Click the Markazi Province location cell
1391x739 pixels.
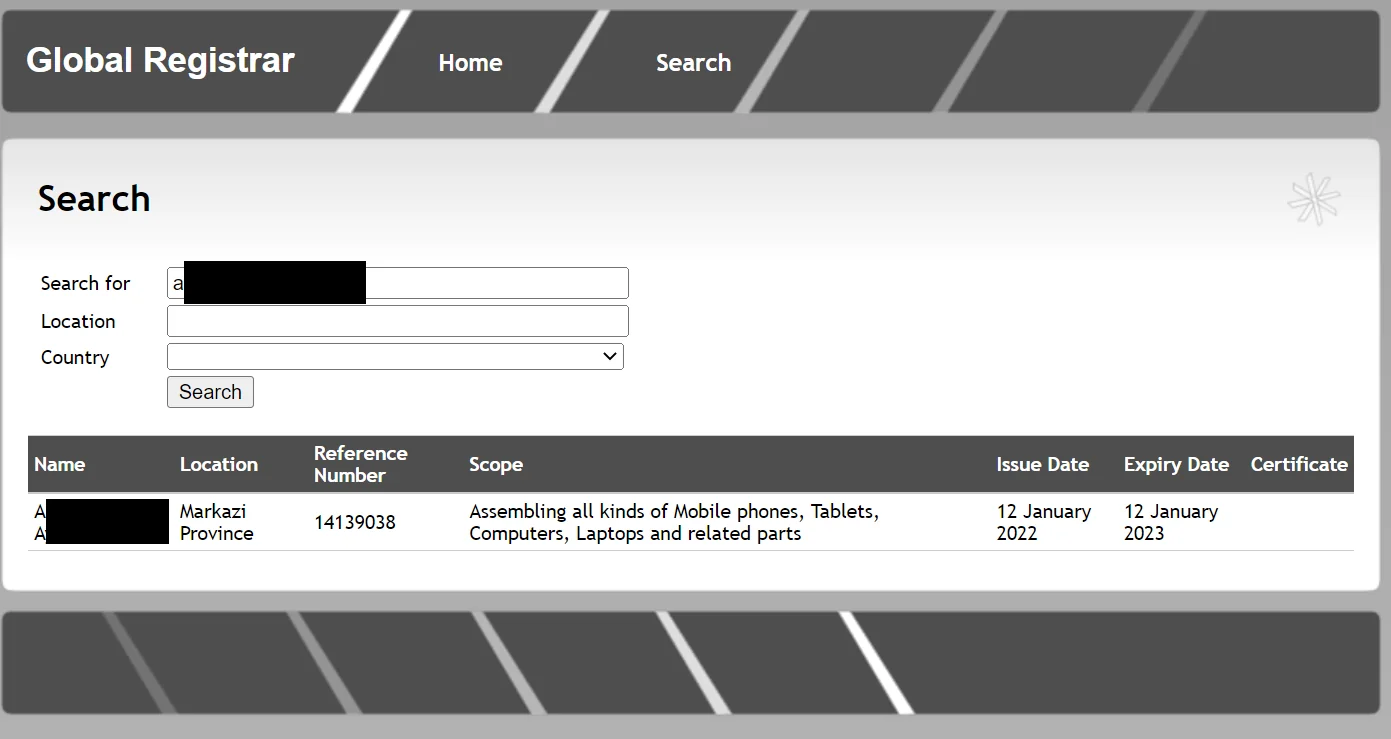216,522
